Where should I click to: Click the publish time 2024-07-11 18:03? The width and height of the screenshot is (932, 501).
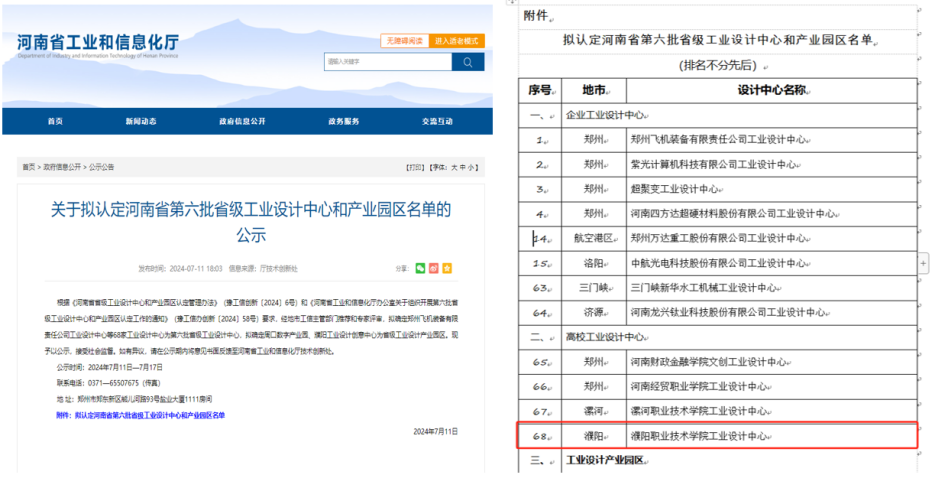point(196,269)
